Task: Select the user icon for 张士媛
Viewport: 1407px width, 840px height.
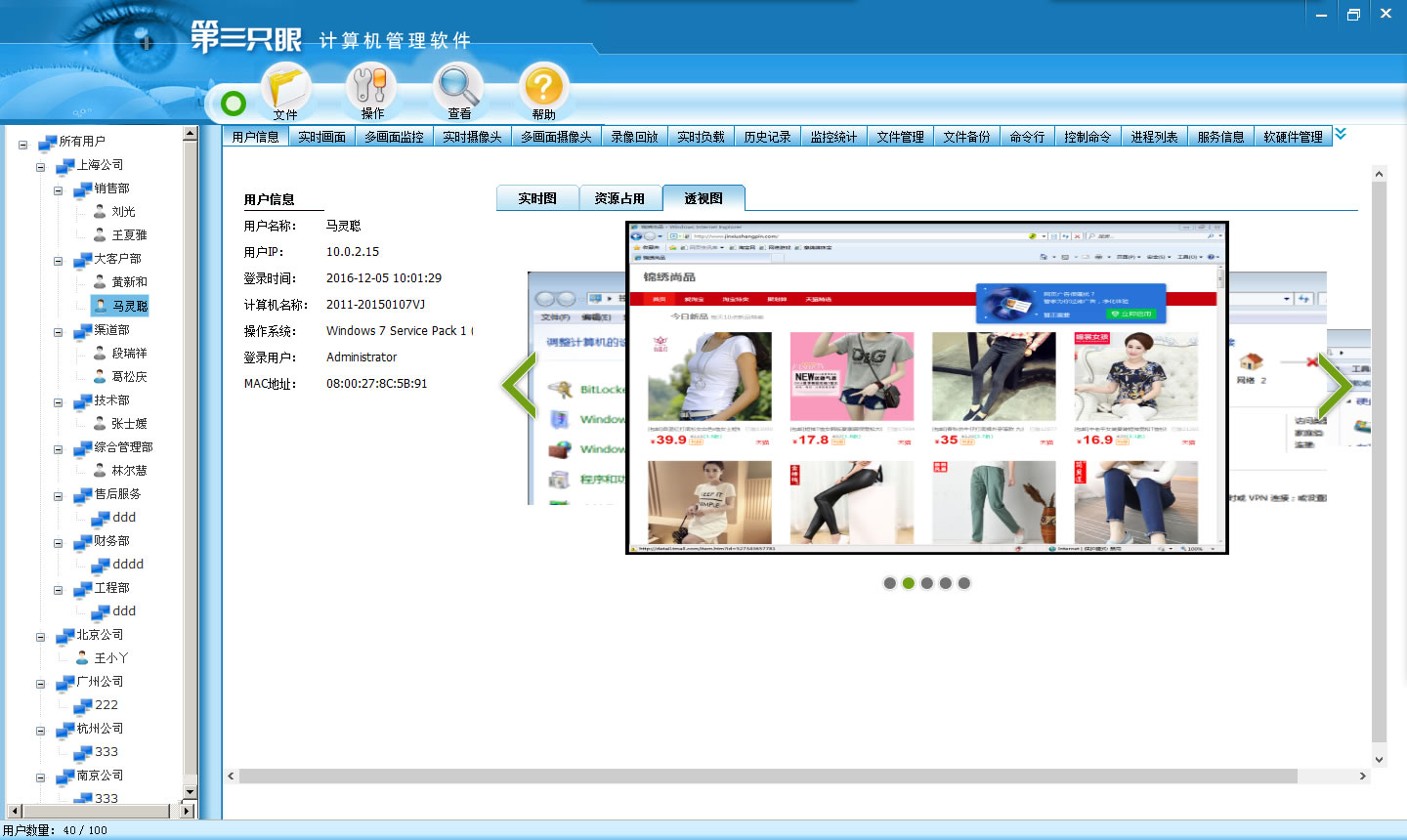Action: coord(100,423)
